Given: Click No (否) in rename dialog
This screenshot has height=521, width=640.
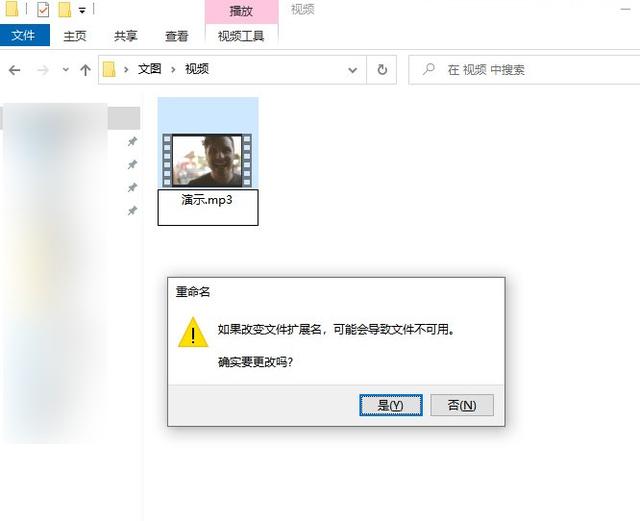Looking at the screenshot, I should coord(462,405).
